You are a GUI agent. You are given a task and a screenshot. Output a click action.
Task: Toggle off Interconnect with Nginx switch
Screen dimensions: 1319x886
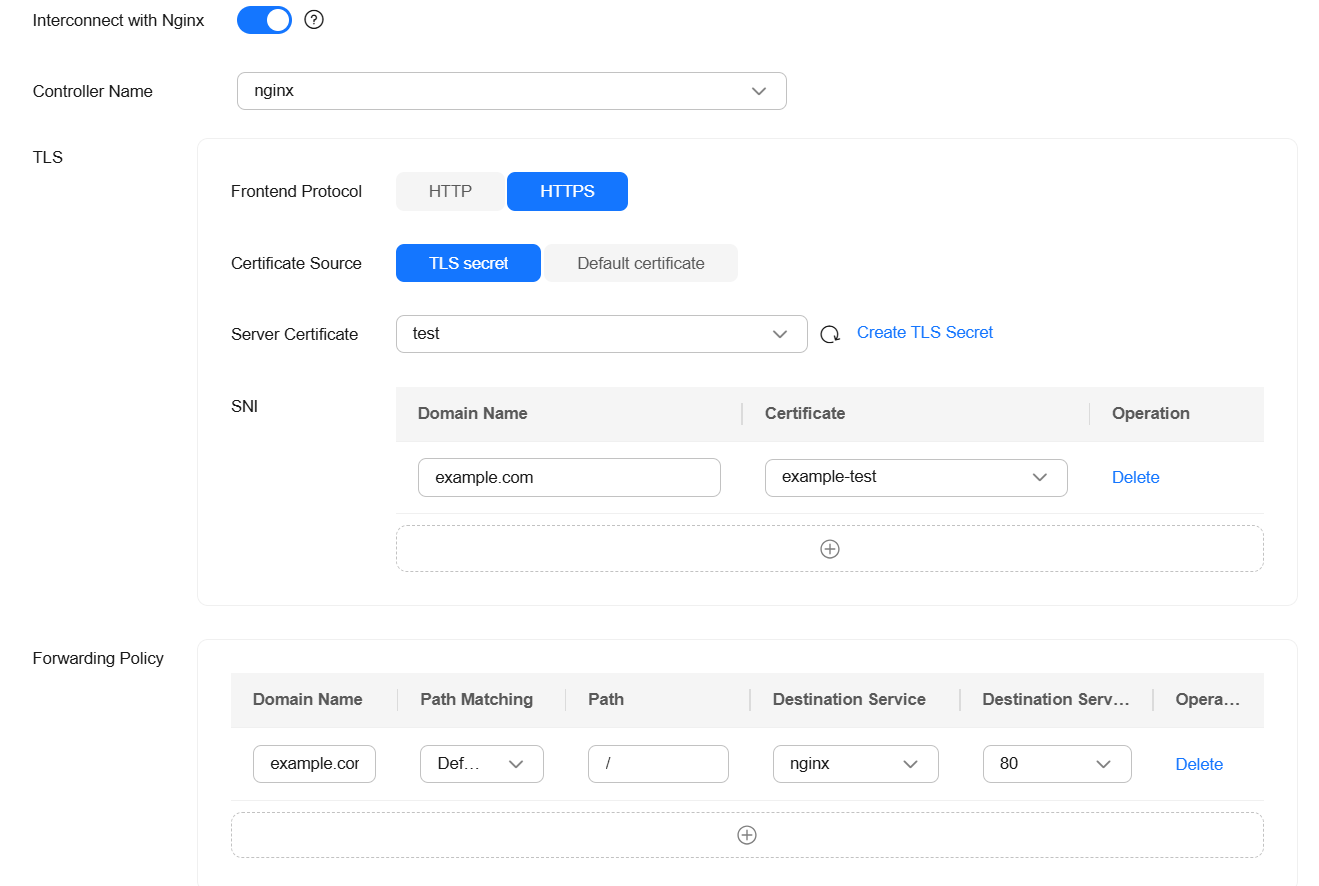point(264,20)
